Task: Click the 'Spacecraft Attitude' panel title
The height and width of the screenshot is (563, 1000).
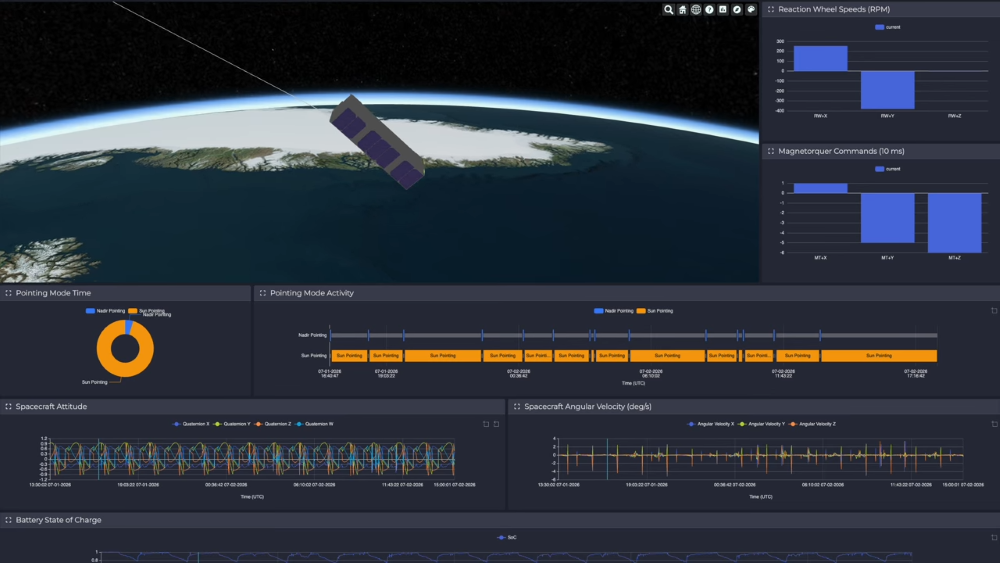Action: tap(51, 406)
